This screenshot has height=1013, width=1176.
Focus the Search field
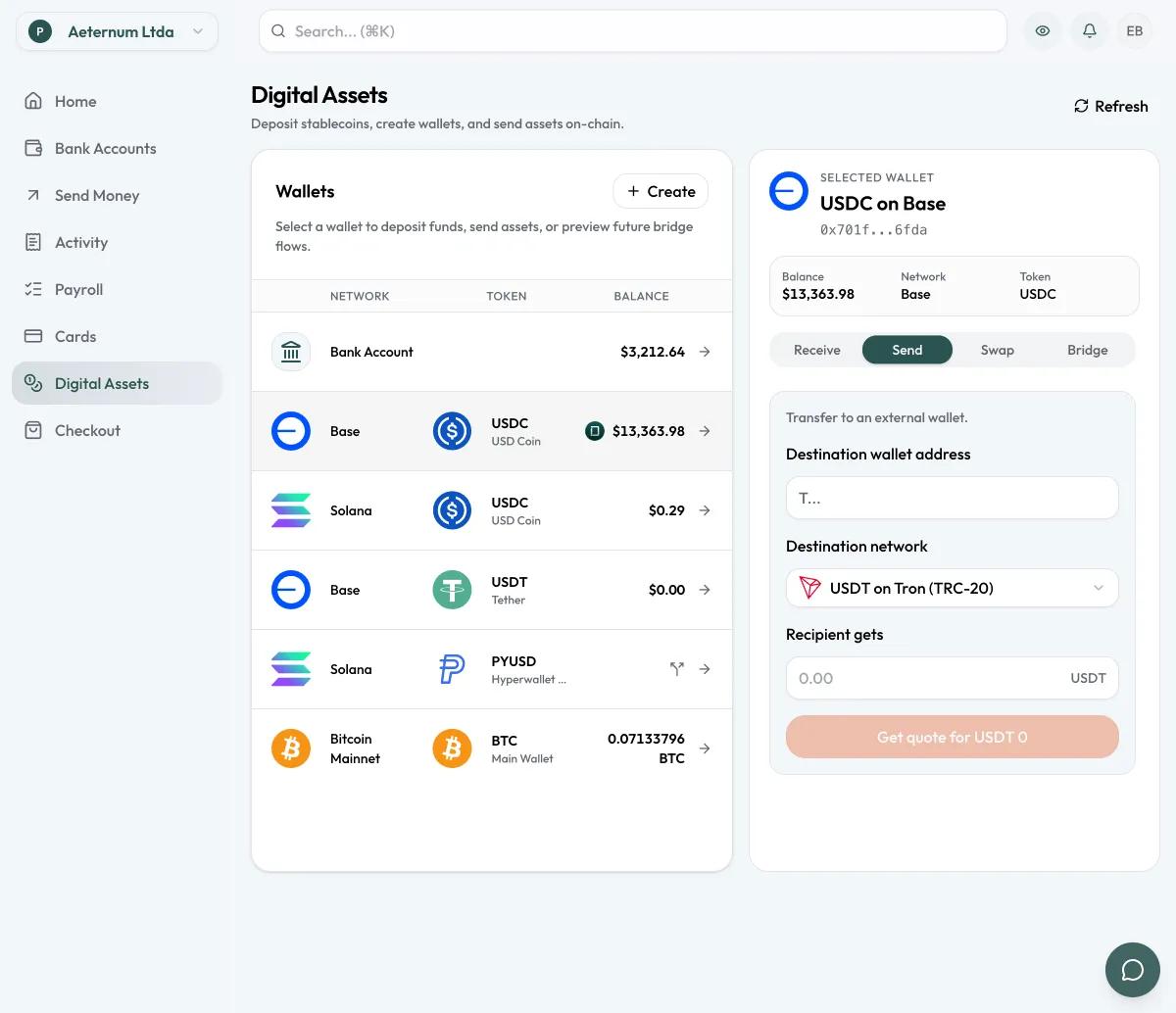pos(633,31)
